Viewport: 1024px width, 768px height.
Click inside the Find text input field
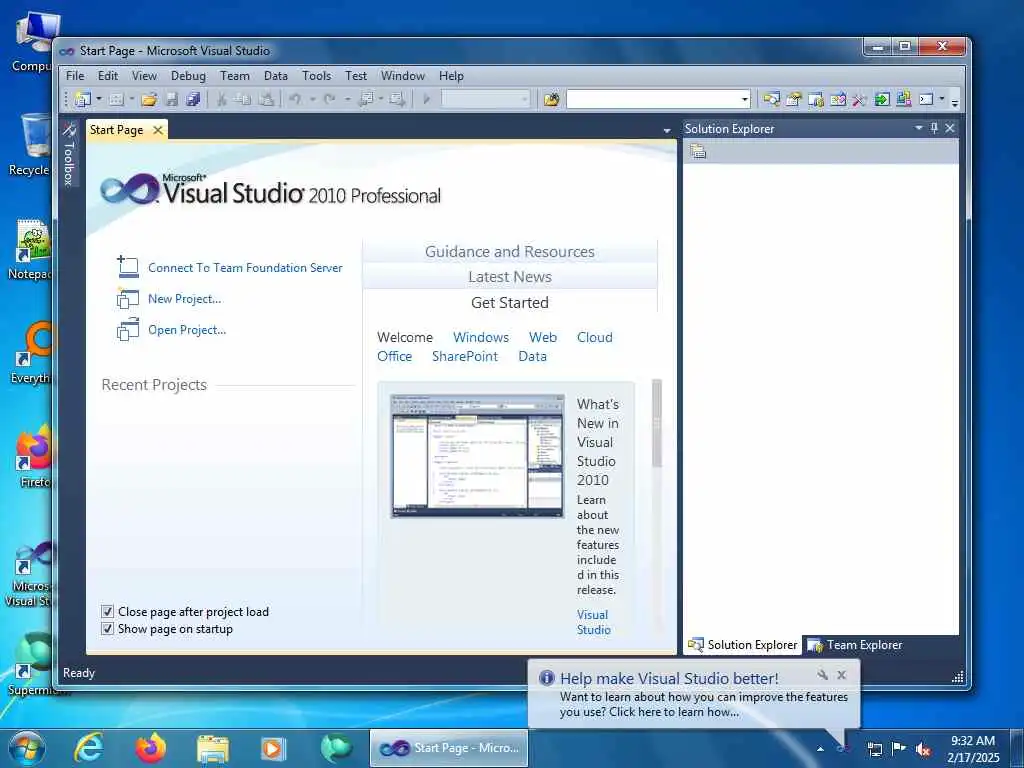pyautogui.click(x=652, y=99)
